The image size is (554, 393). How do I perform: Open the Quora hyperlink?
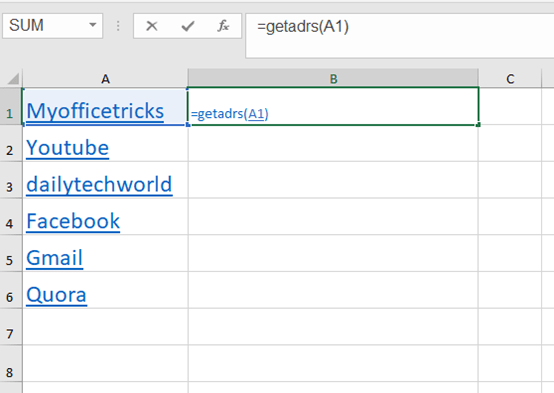coord(57,295)
